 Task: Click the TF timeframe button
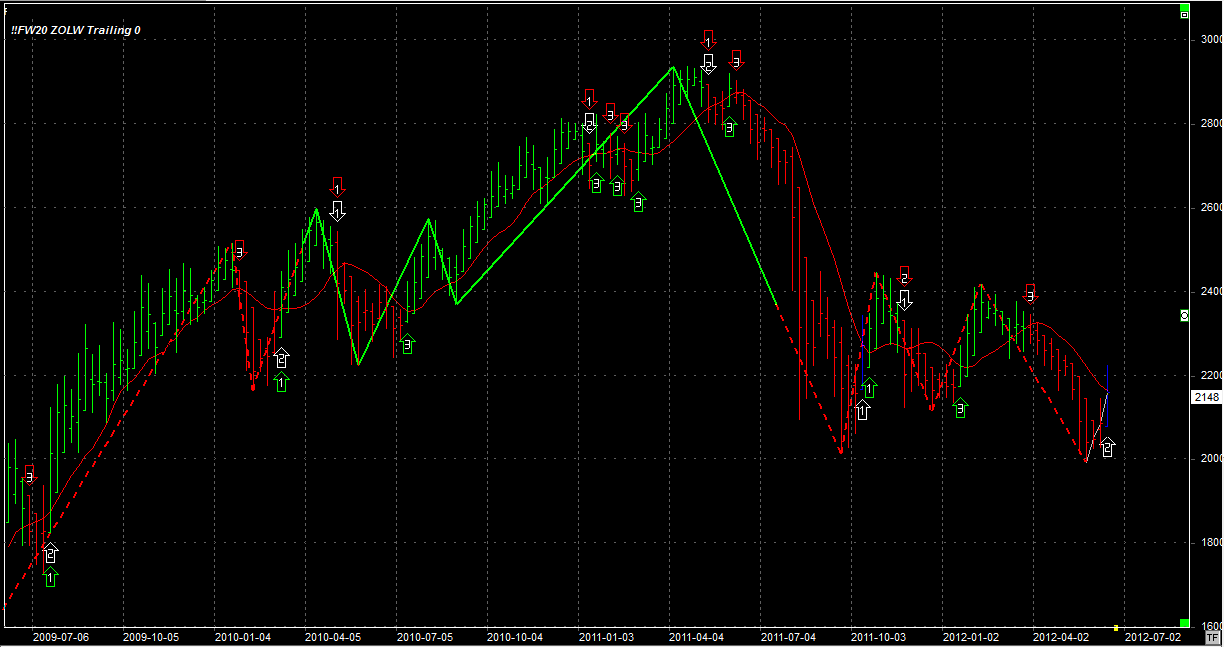coord(1212,637)
